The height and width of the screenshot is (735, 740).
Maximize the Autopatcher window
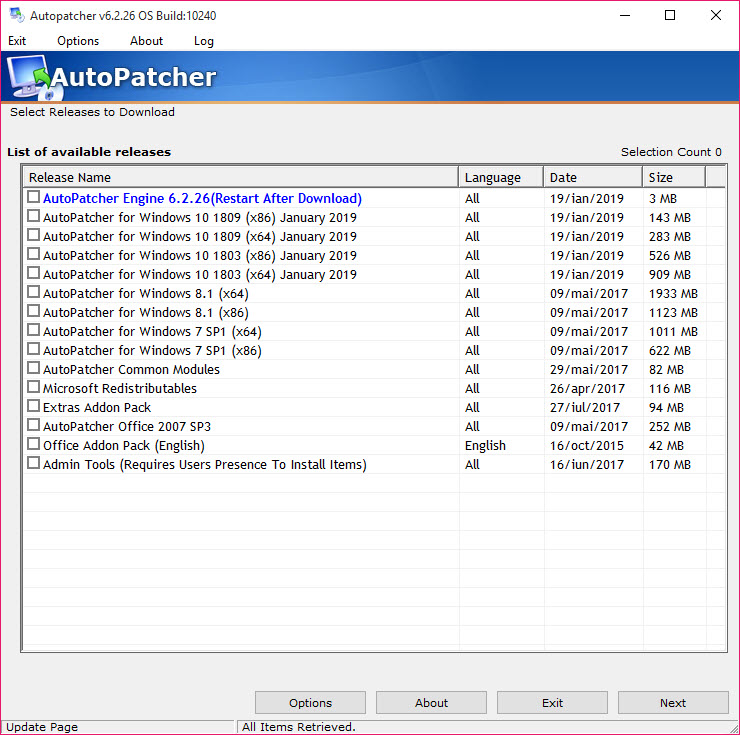tap(669, 15)
